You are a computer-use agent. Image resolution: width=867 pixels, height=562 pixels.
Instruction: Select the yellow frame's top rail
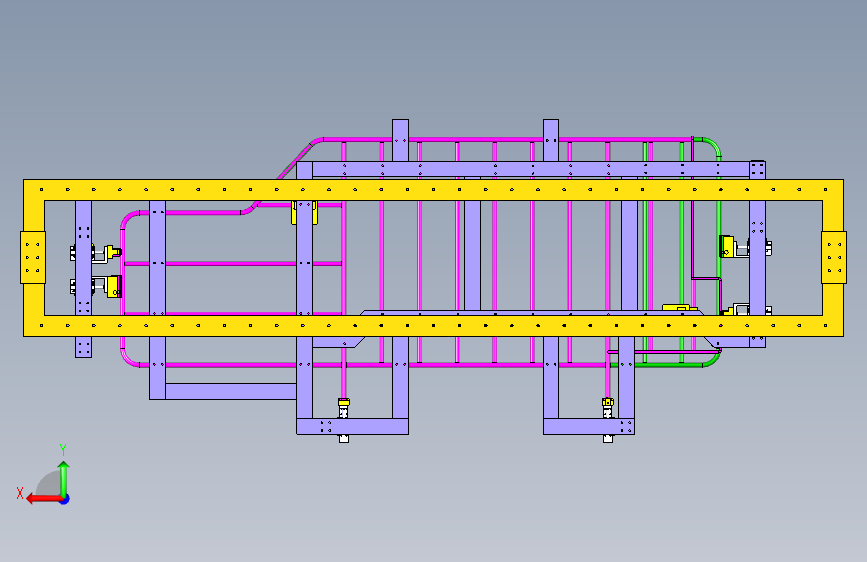433,190
